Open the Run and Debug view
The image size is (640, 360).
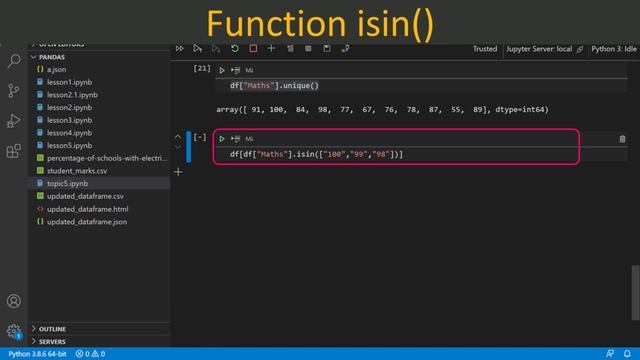tap(13, 121)
